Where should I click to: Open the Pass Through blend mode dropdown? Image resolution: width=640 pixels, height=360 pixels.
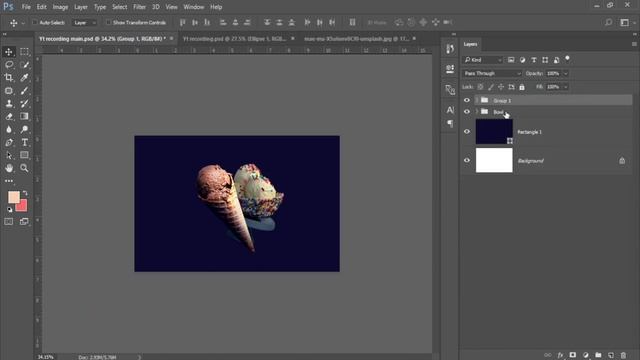pyautogui.click(x=492, y=73)
